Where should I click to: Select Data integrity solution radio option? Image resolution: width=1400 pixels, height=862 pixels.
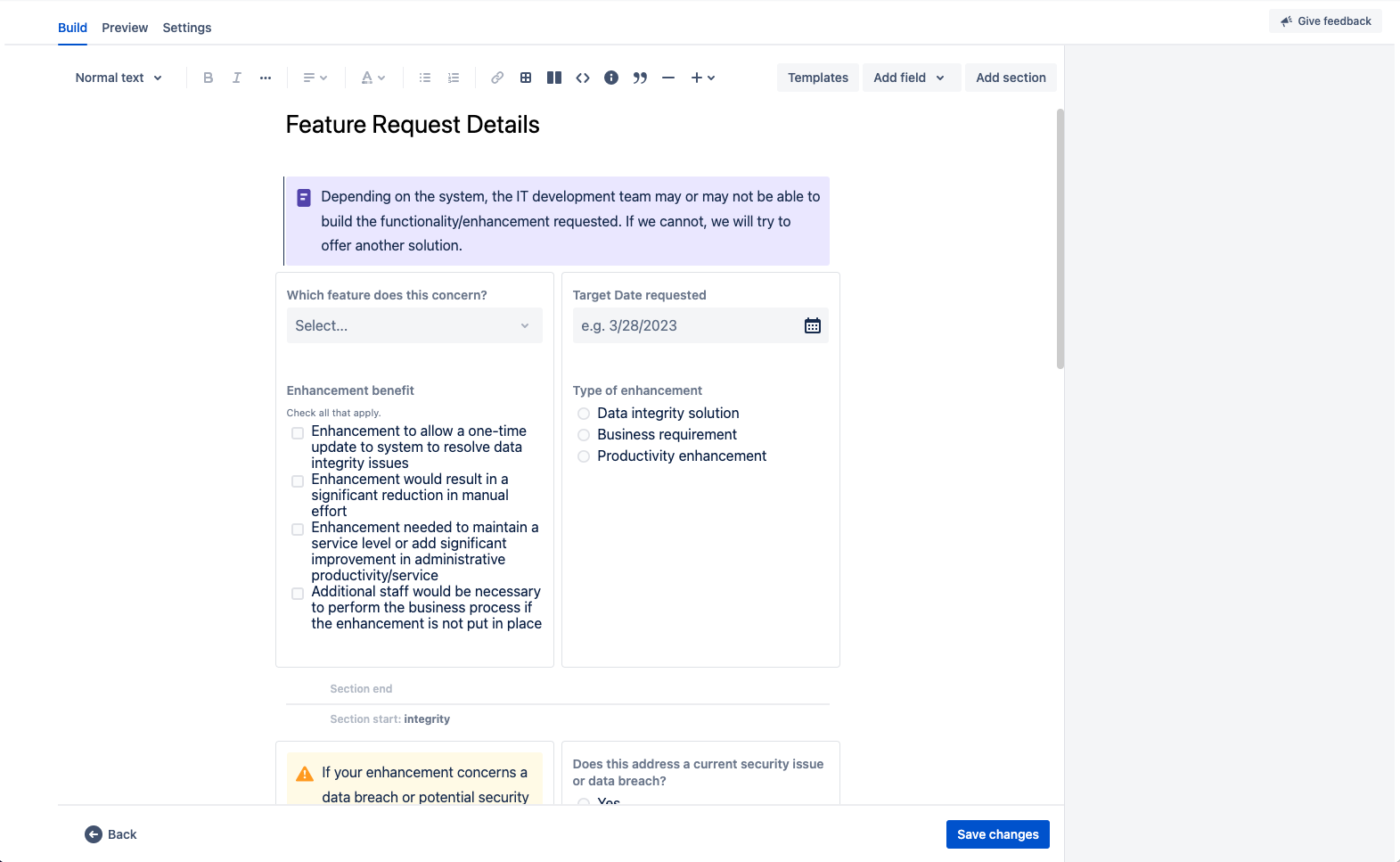[584, 414]
